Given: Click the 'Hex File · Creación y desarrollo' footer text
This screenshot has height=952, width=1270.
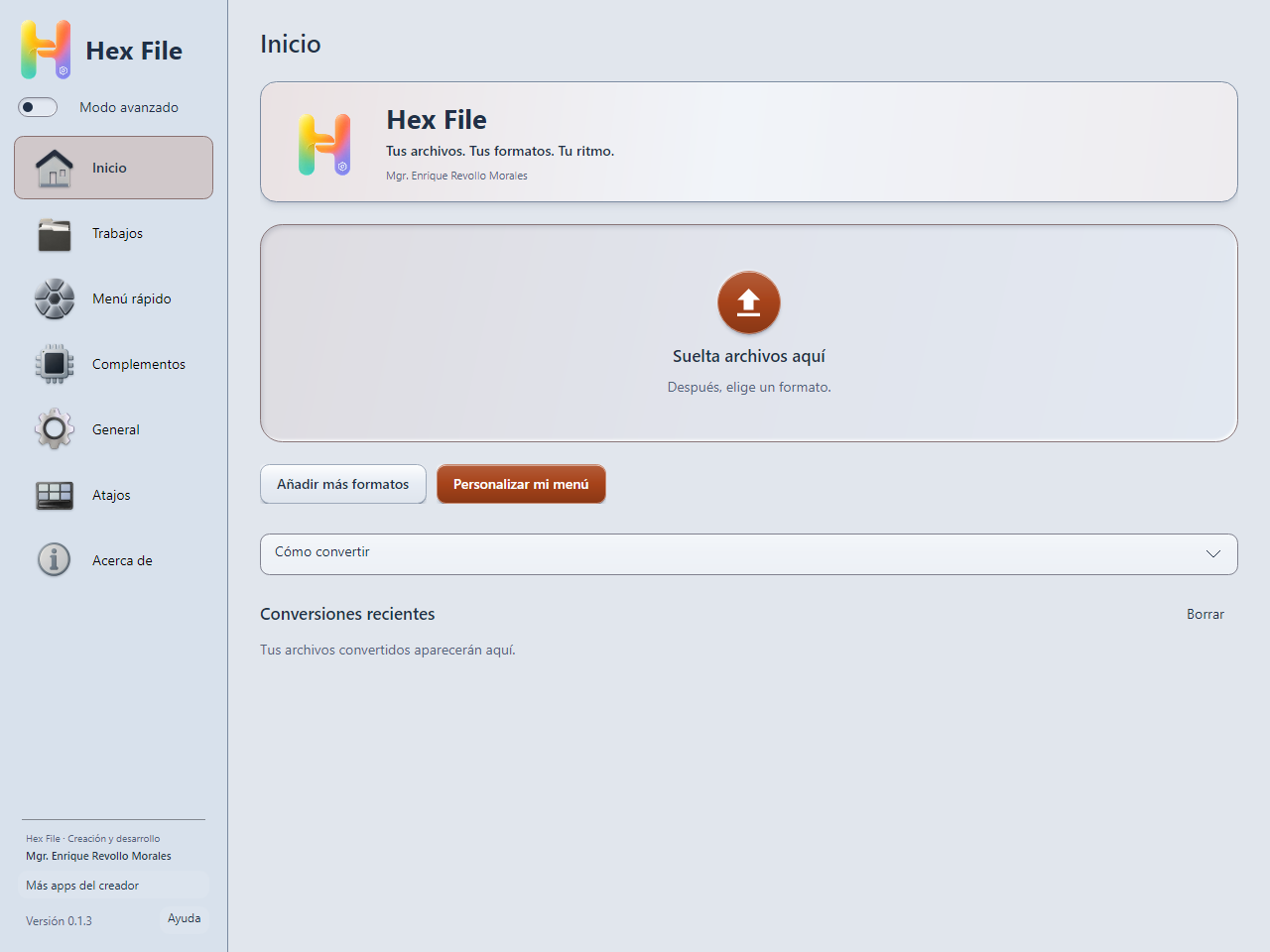Looking at the screenshot, I should pyautogui.click(x=92, y=839).
